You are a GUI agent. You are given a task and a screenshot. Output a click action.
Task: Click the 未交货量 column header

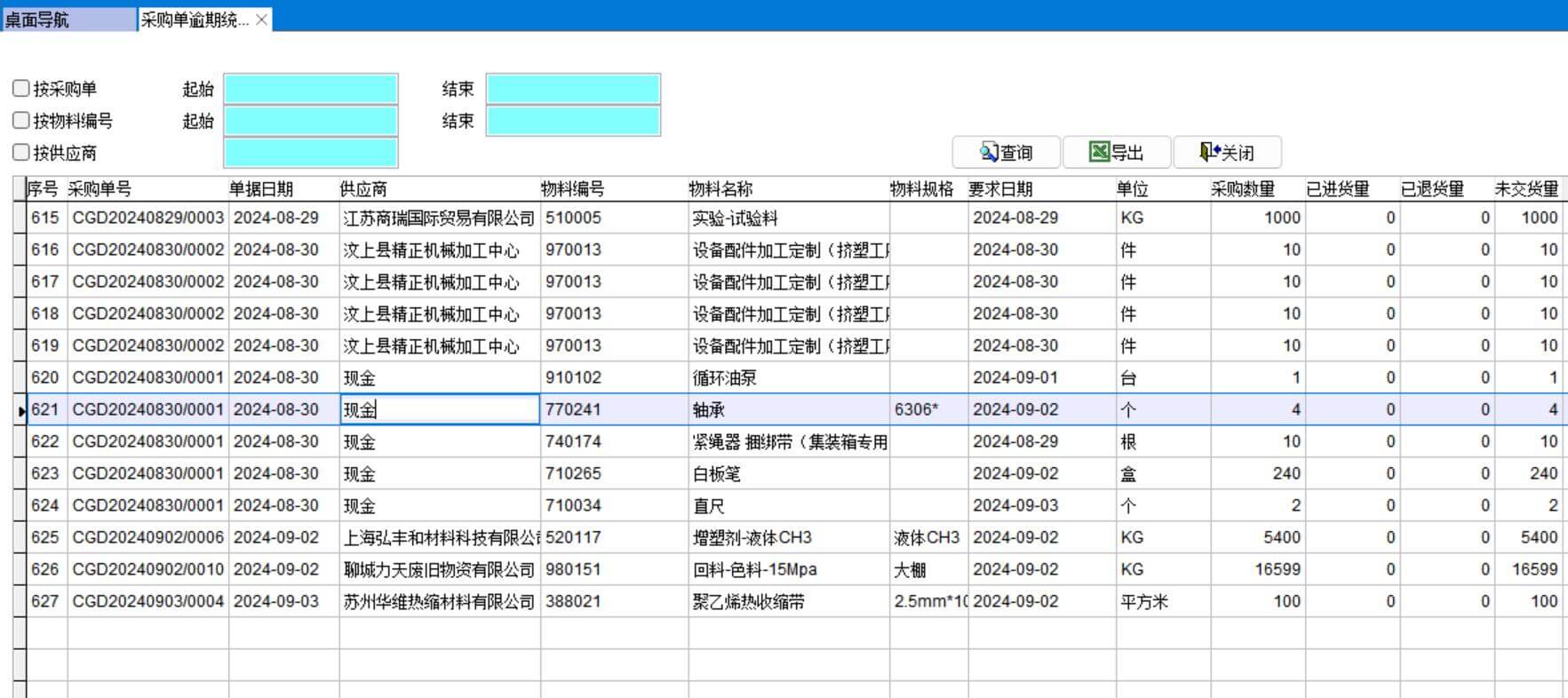1526,189
